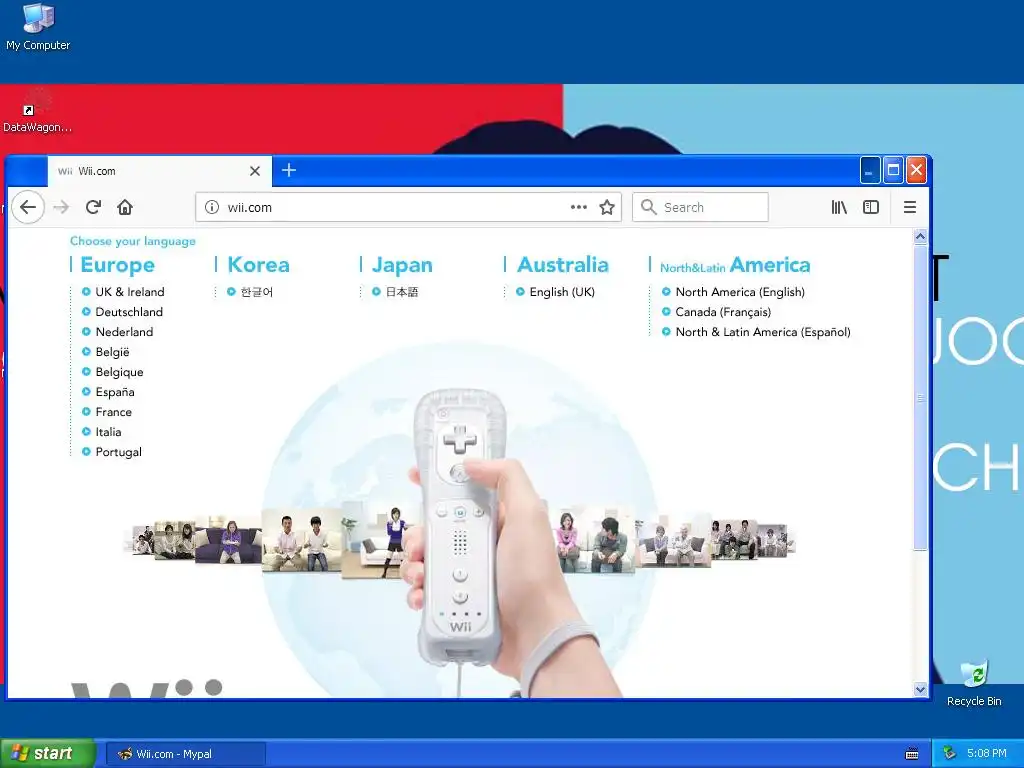
Task: Click the forward navigation arrow
Action: pyautogui.click(x=61, y=207)
